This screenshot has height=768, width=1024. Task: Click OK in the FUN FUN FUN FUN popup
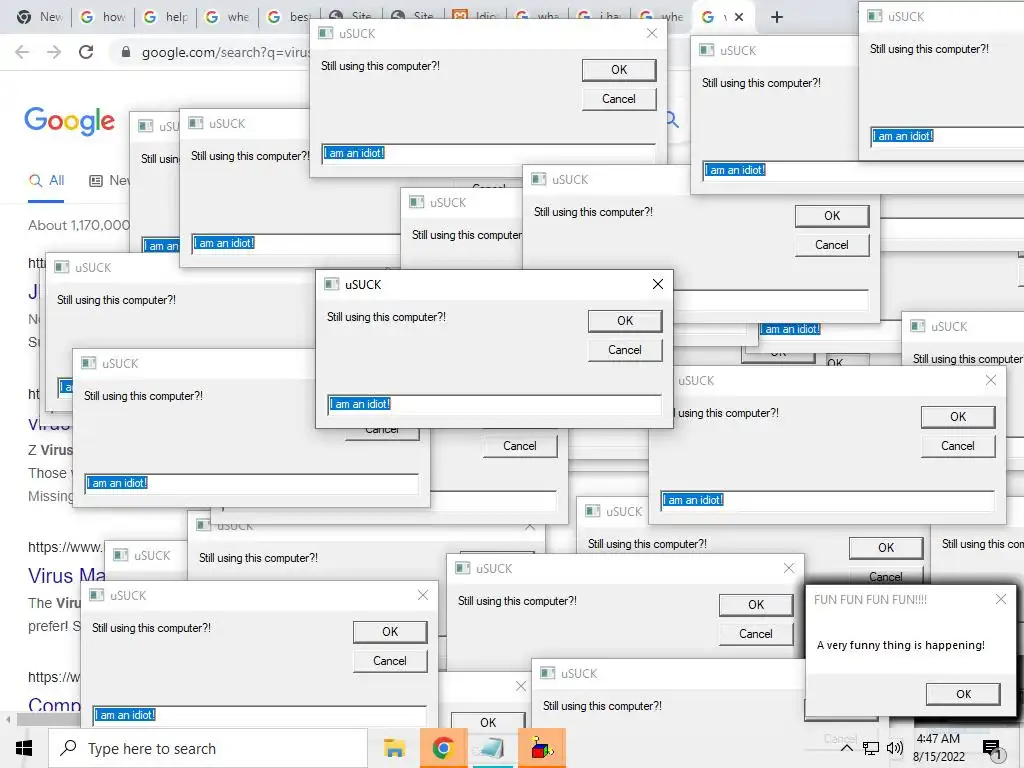pos(963,694)
